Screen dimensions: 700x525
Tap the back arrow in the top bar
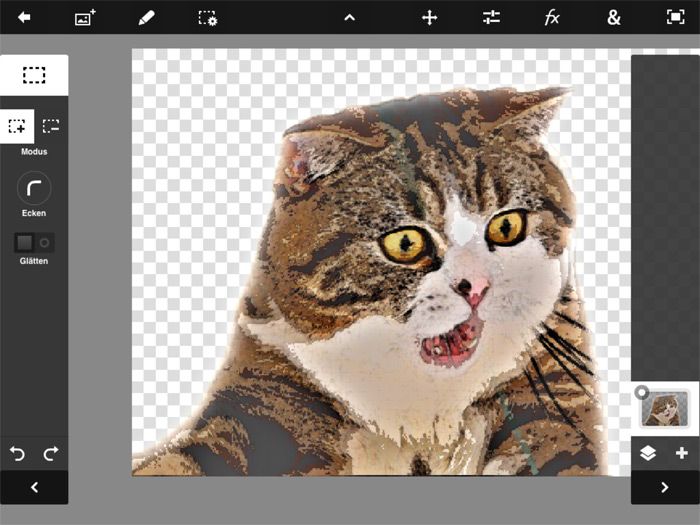click(x=24, y=17)
